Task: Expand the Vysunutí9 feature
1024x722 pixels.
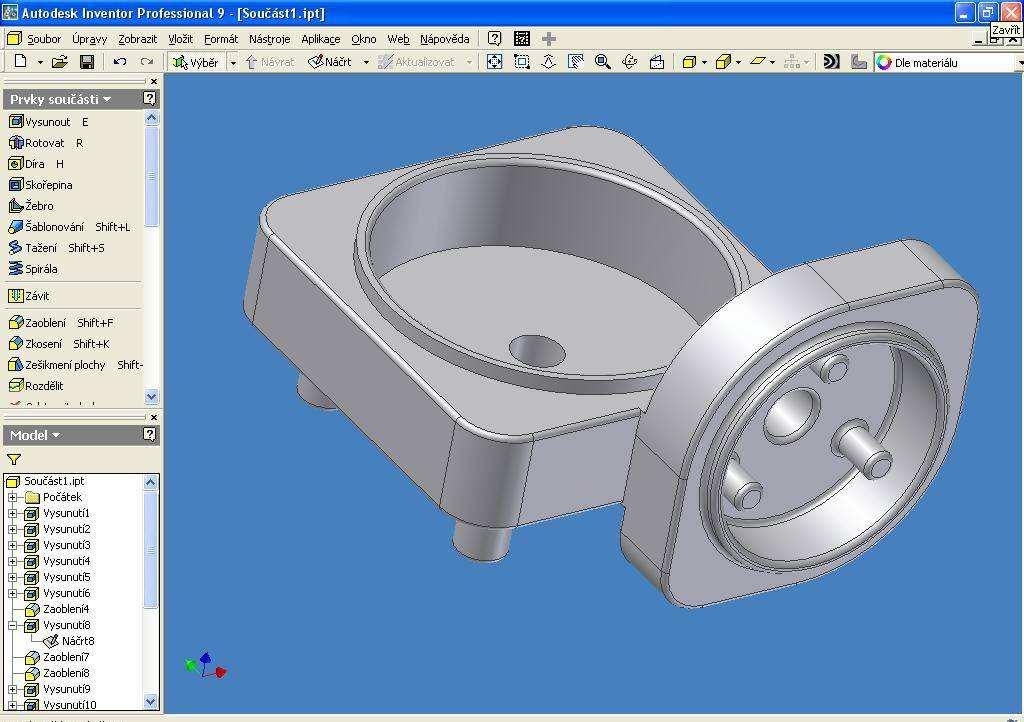Action: tap(12, 689)
